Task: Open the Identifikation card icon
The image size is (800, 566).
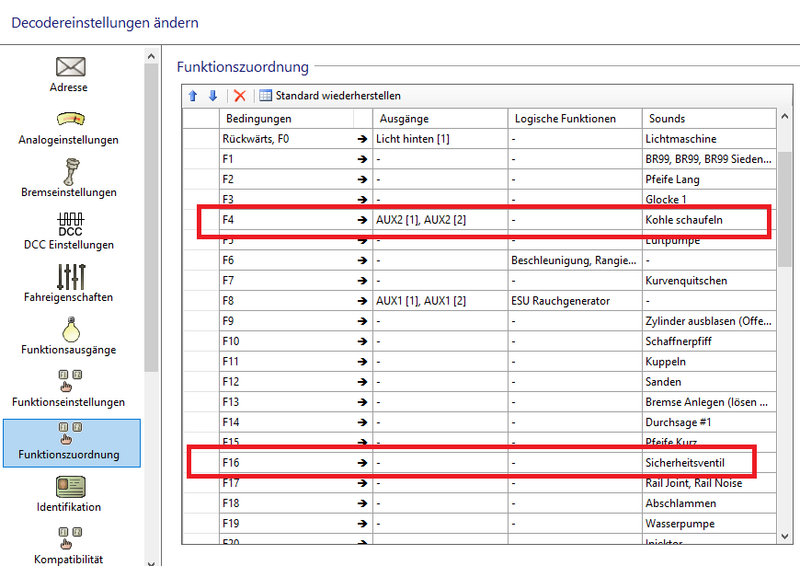Action: [70, 487]
